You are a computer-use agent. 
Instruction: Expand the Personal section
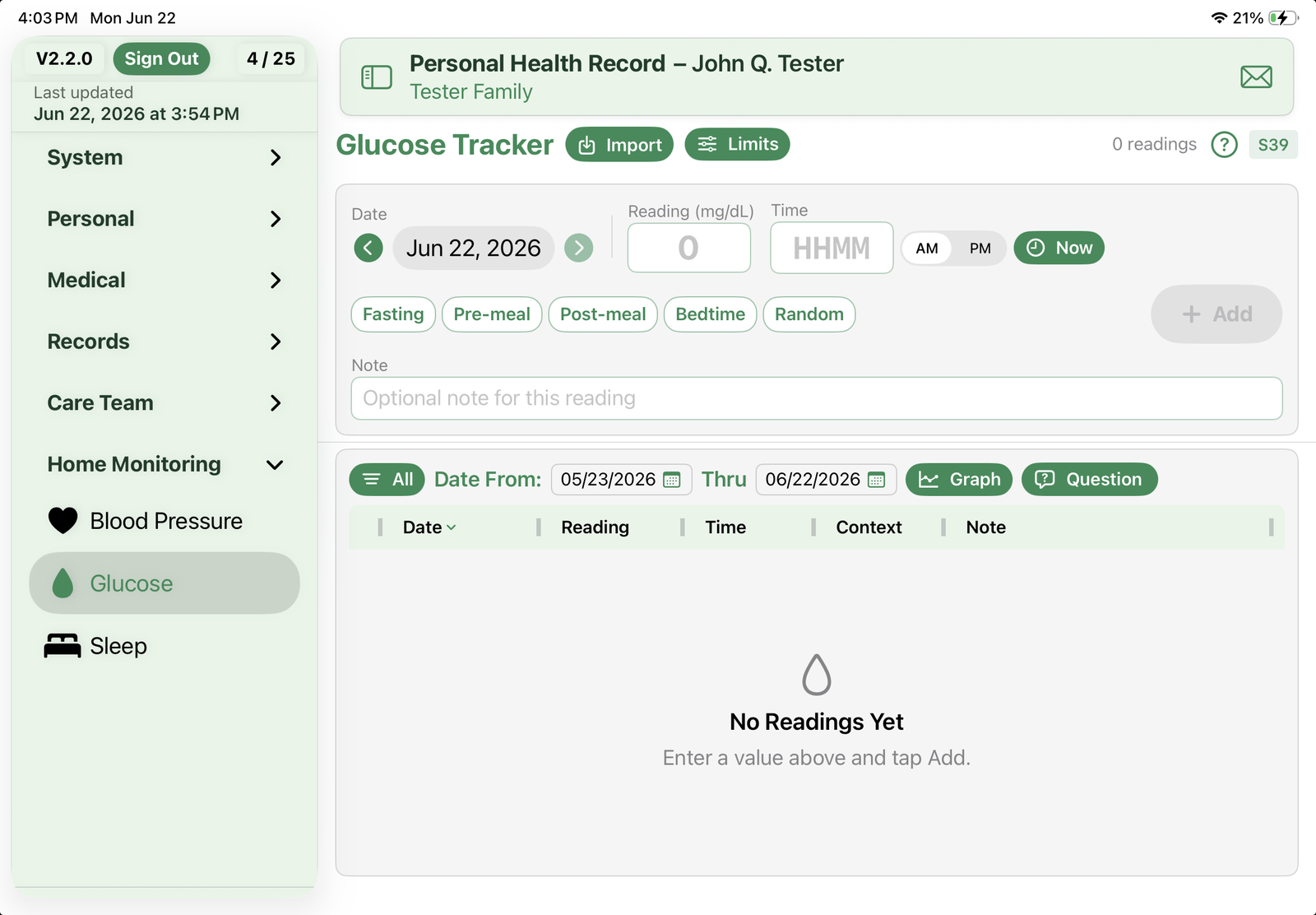(x=164, y=219)
